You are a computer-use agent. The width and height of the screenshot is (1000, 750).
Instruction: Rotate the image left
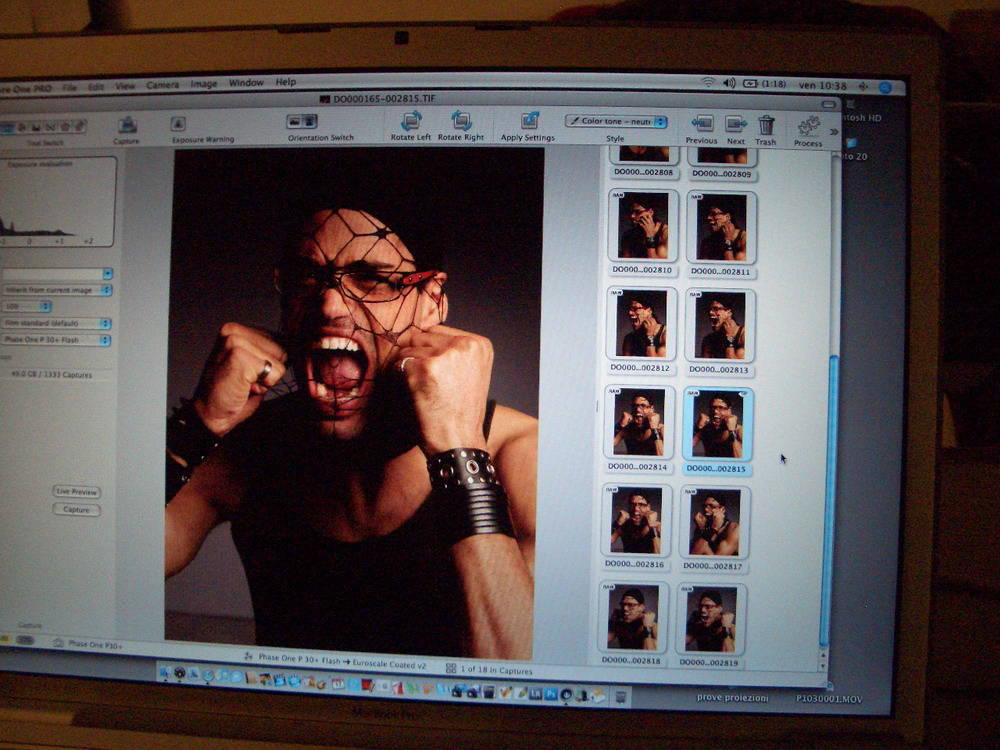[x=410, y=122]
